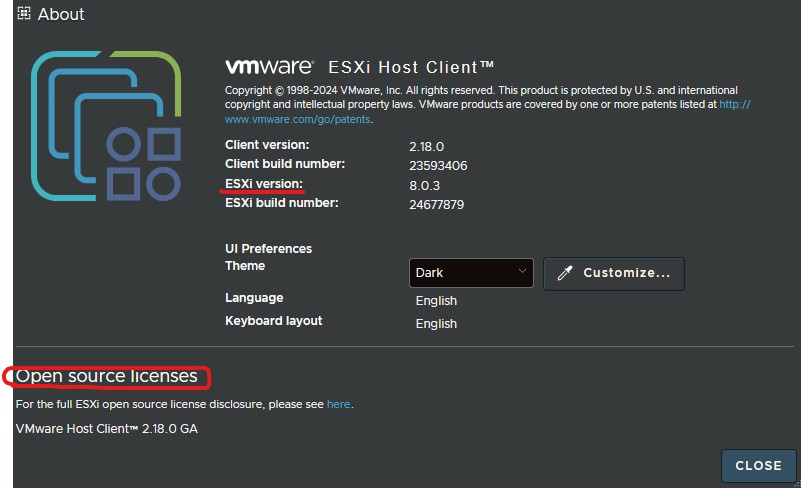The width and height of the screenshot is (801, 488).
Task: Open the 'here' open source disclosure link
Action: (x=338, y=404)
